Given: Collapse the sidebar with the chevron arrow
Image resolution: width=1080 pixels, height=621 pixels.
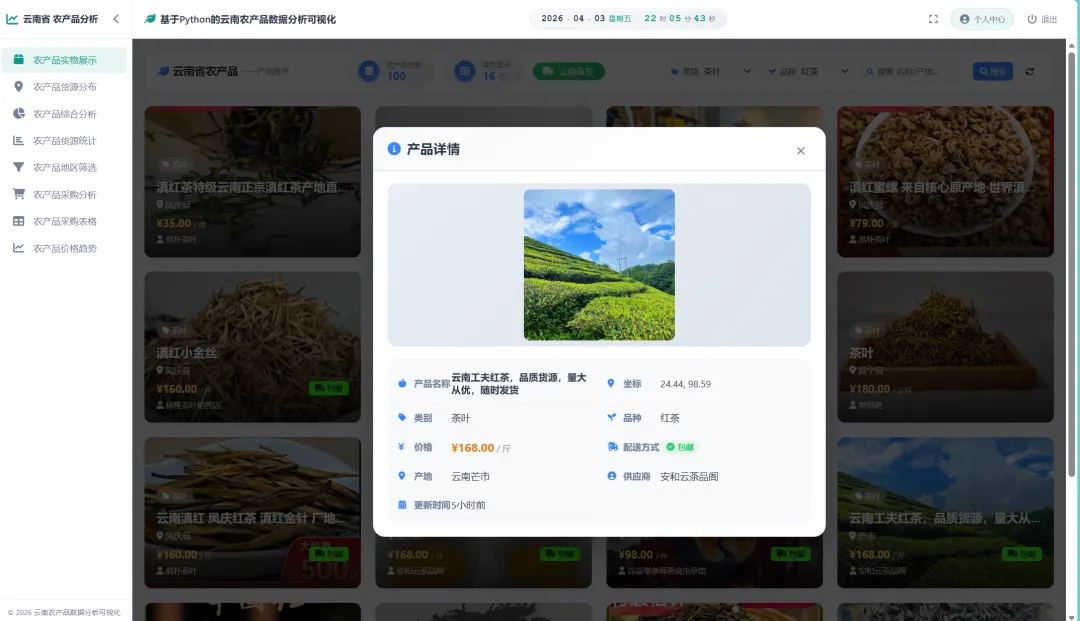Looking at the screenshot, I should coord(116,19).
